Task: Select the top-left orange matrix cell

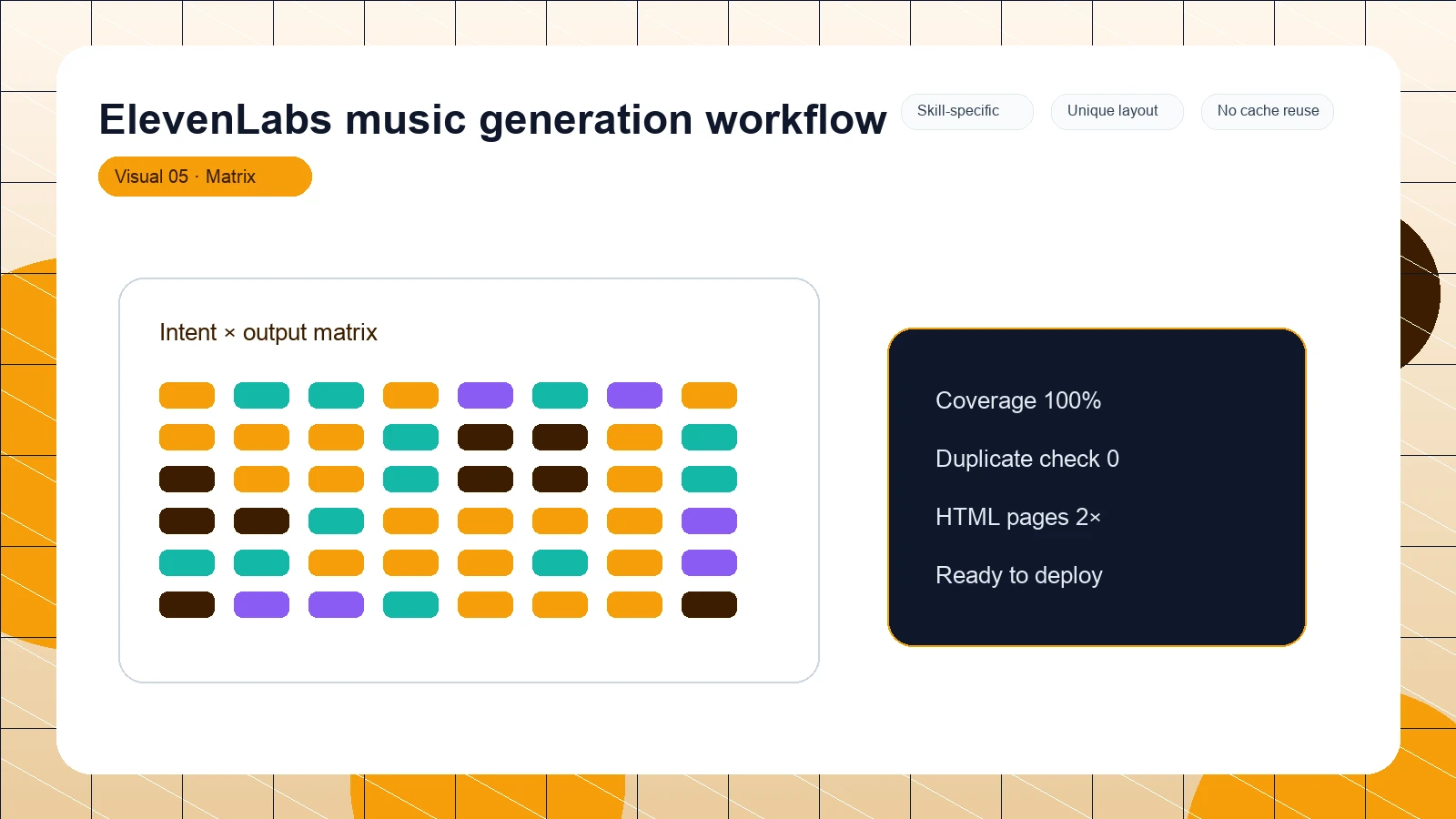Action: pos(187,396)
